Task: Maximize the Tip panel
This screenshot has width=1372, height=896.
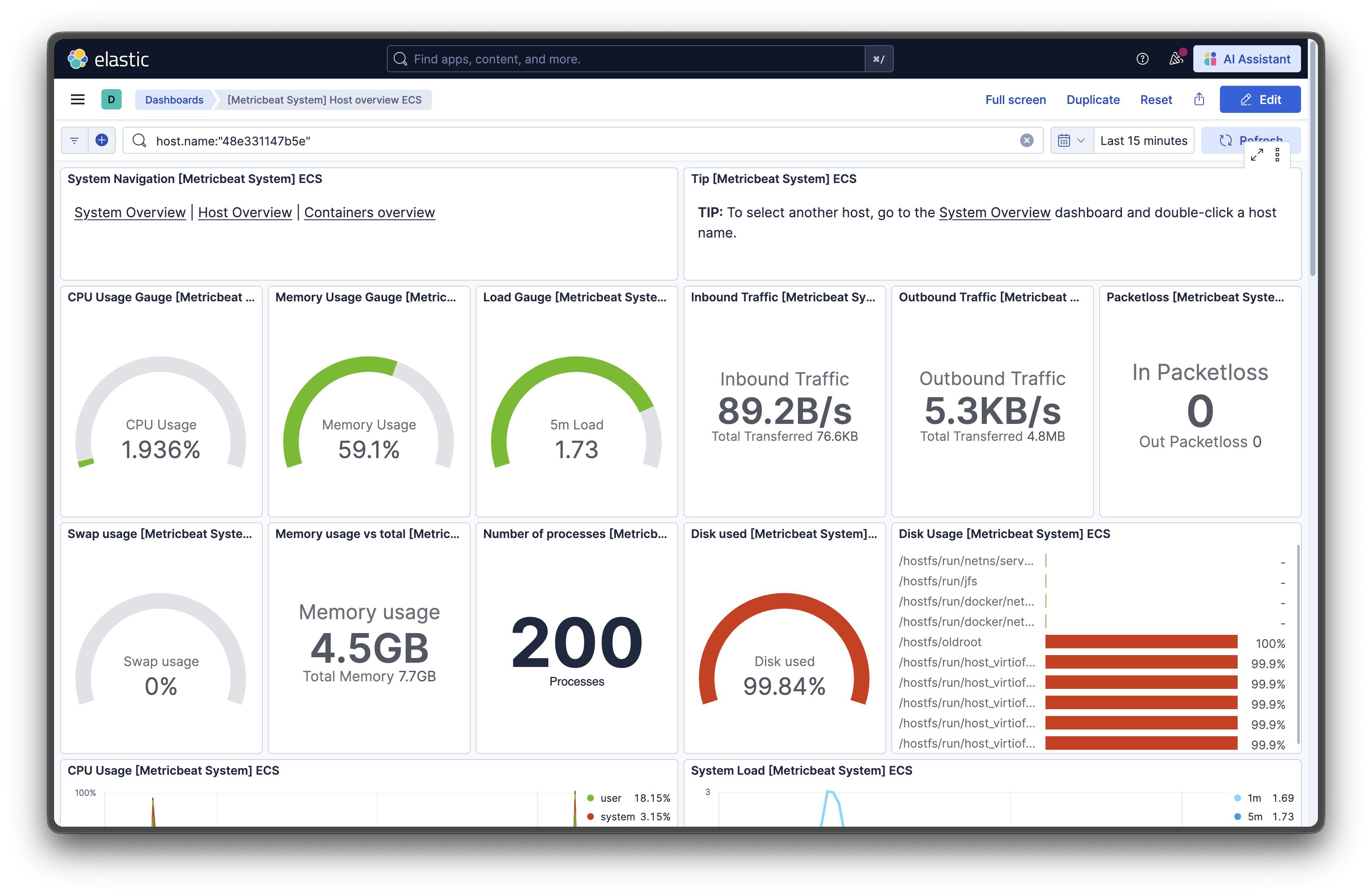Action: click(x=1257, y=155)
